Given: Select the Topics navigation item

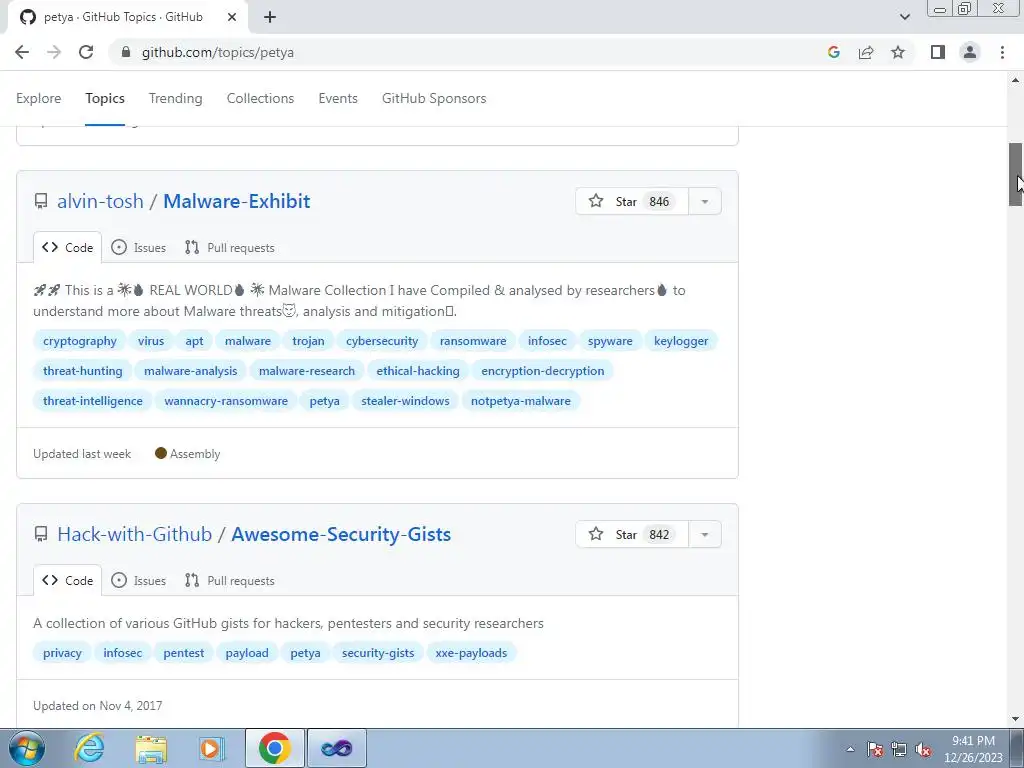Looking at the screenshot, I should pyautogui.click(x=104, y=99).
